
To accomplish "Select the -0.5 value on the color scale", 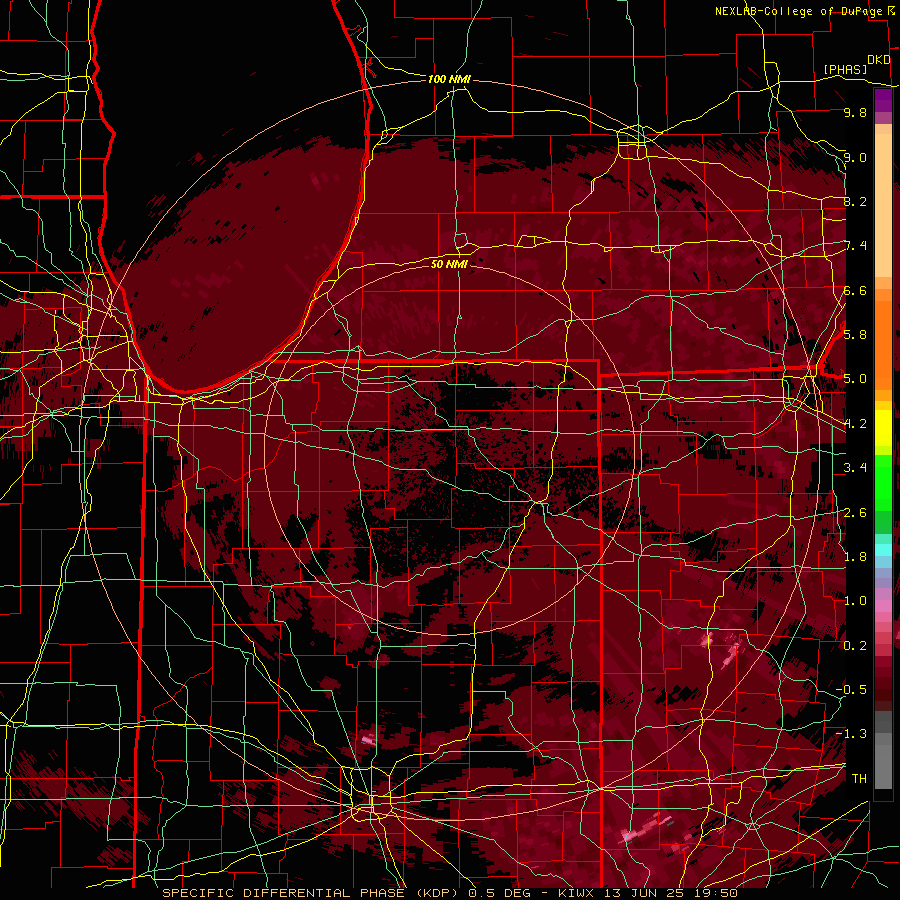I will pos(851,690).
